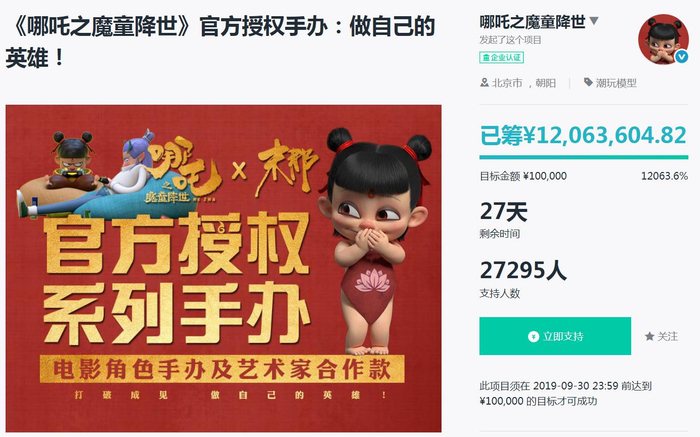Click the 企业认证 certification badge
This screenshot has width=700, height=437.
(x=501, y=58)
